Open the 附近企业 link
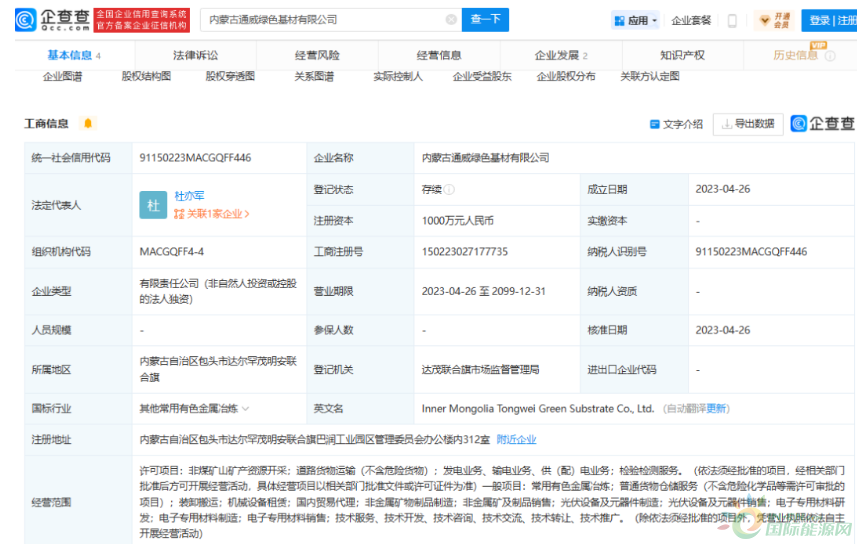This screenshot has width=857, height=544. [516, 440]
